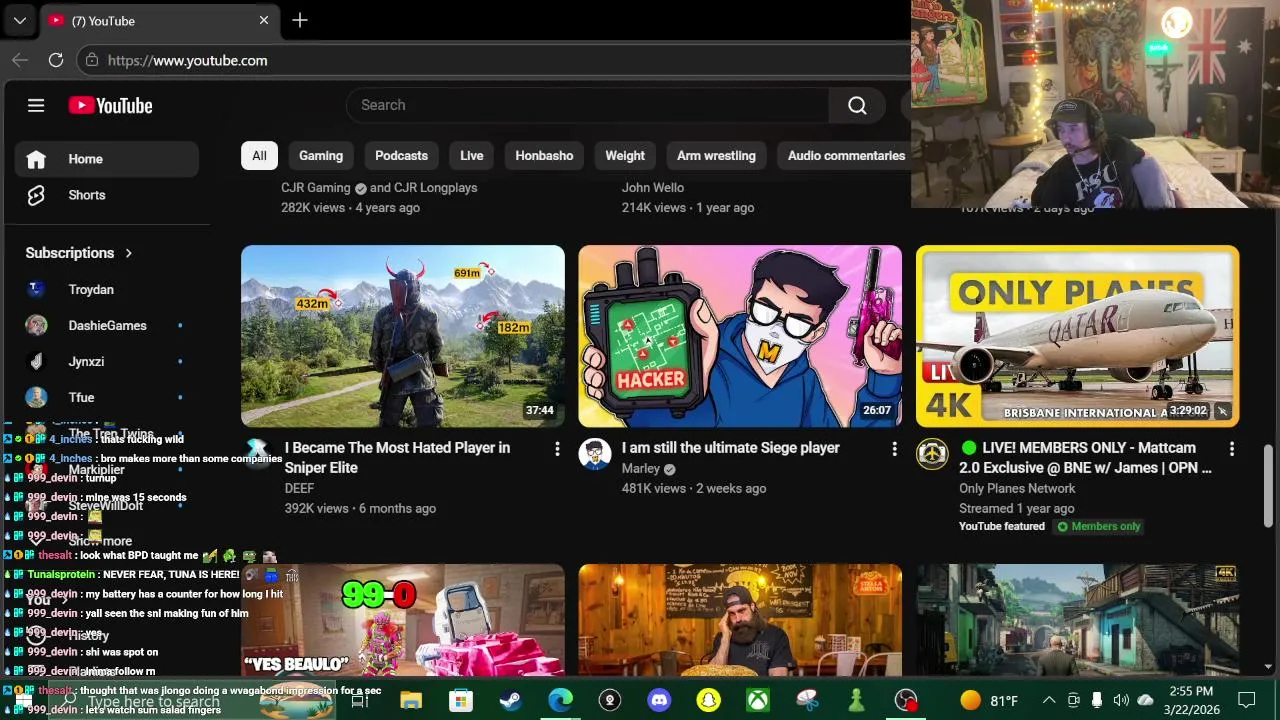Open Microsoft Store from taskbar
Viewport: 1280px width, 720px height.
(460, 700)
